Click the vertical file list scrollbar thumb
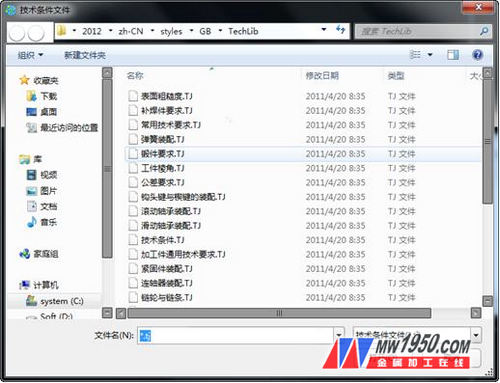This screenshot has height=383, width=500. tap(487, 141)
